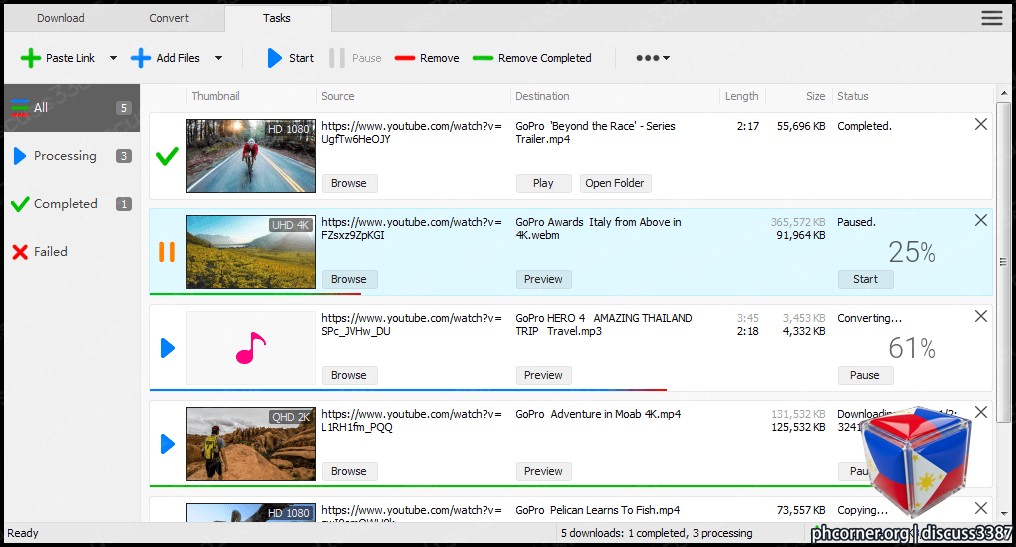Viewport: 1016px width, 547px height.
Task: Browse source of Adventure in Moab task
Action: (349, 471)
